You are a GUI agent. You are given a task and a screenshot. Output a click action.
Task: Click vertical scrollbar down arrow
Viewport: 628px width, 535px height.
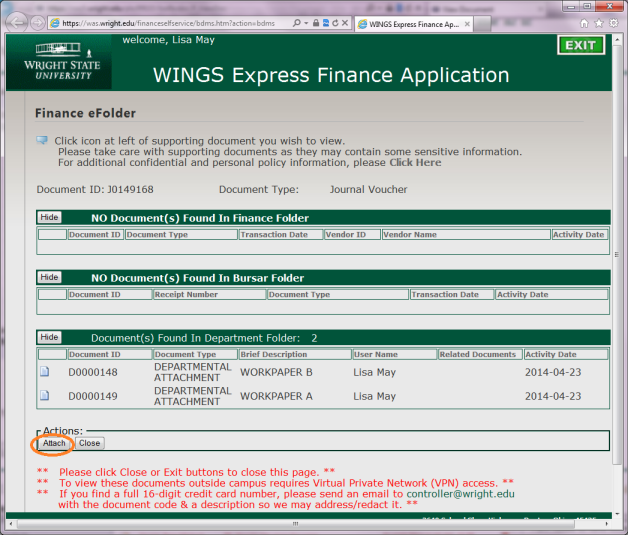click(617, 514)
